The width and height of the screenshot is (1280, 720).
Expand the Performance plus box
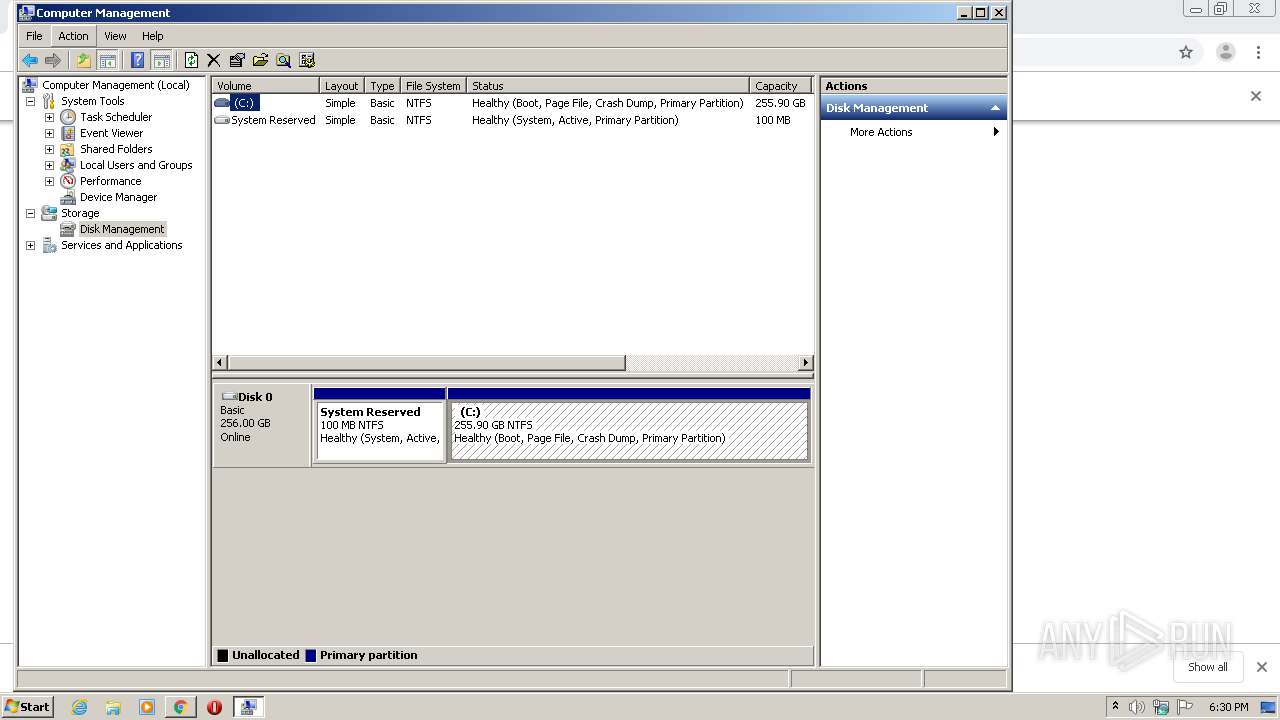(49, 181)
